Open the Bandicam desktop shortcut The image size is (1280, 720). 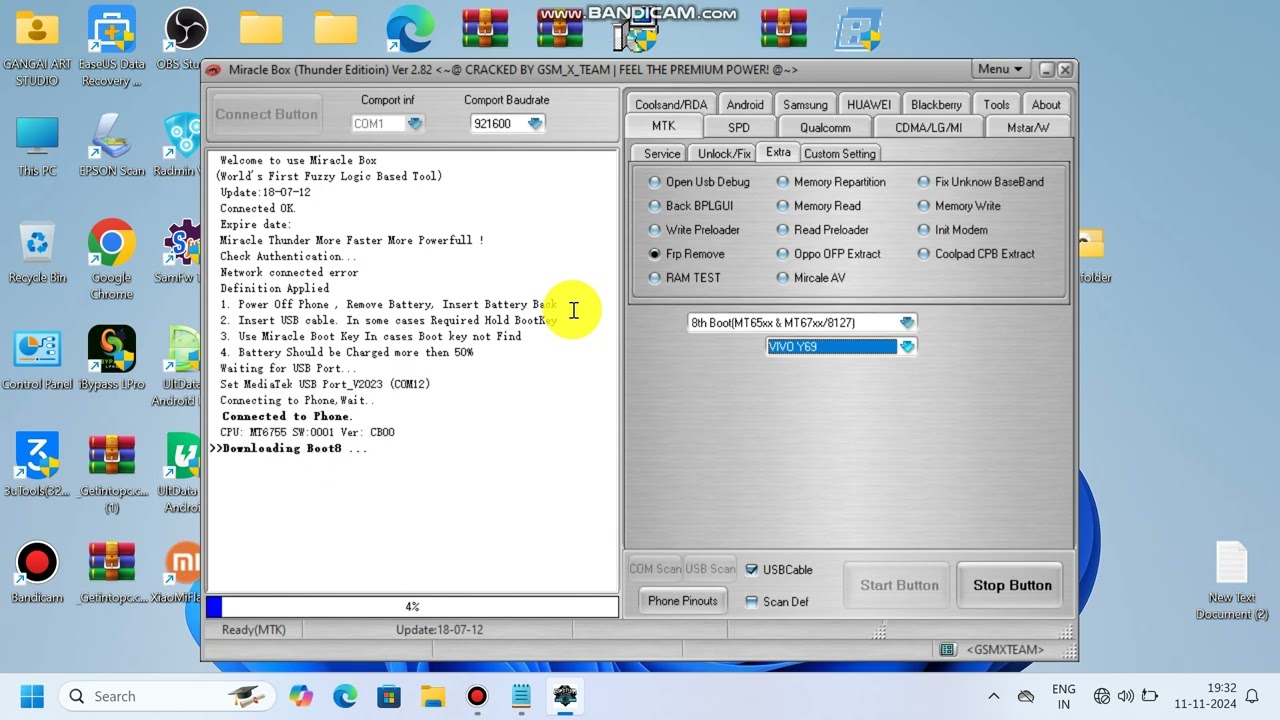[37, 573]
